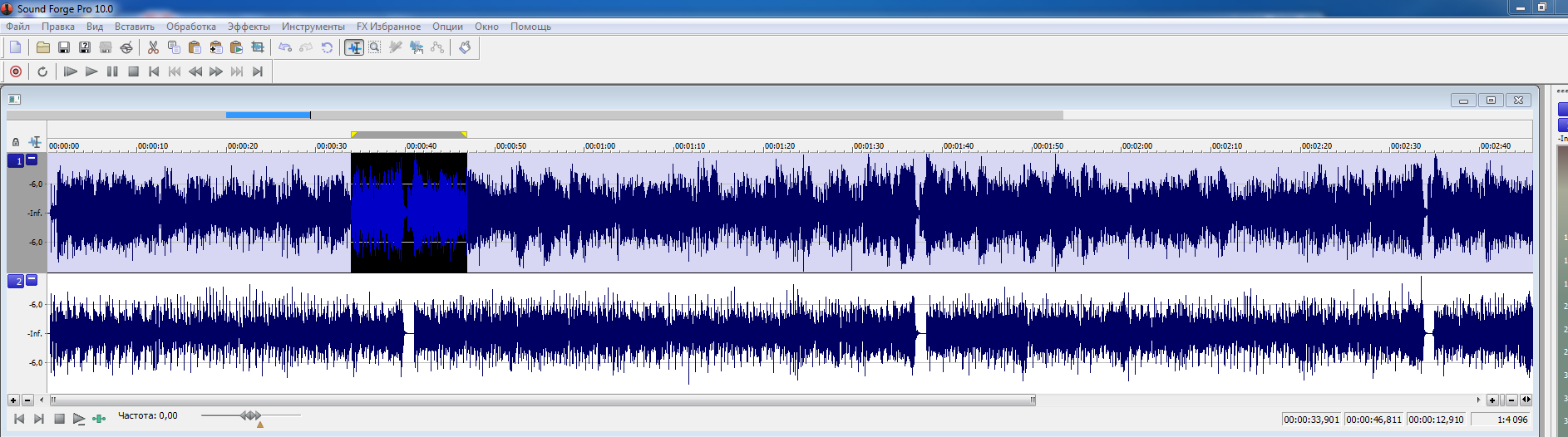Click the zoom in plus button at bottom left

click(x=13, y=400)
